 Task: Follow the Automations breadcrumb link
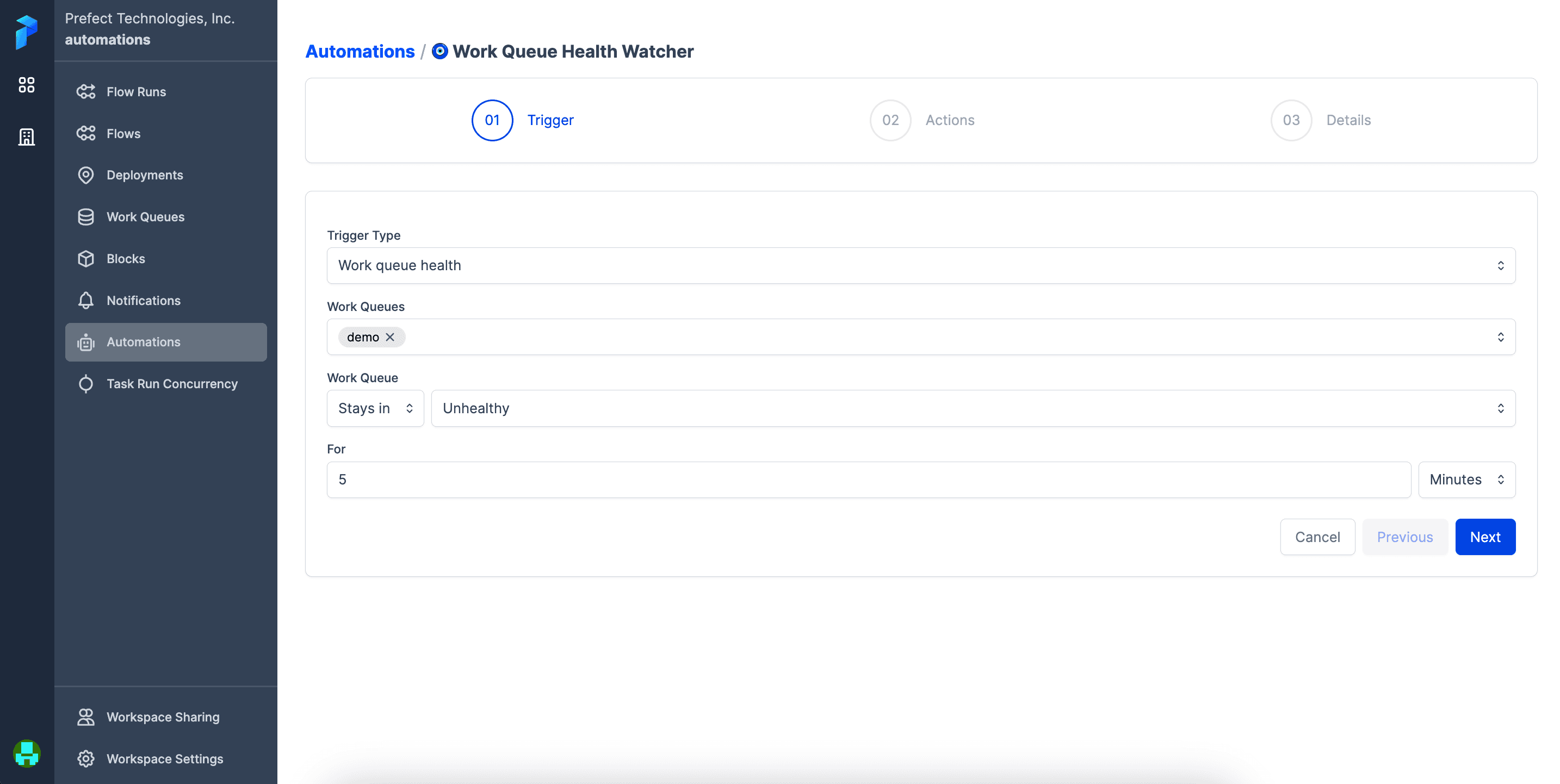360,52
